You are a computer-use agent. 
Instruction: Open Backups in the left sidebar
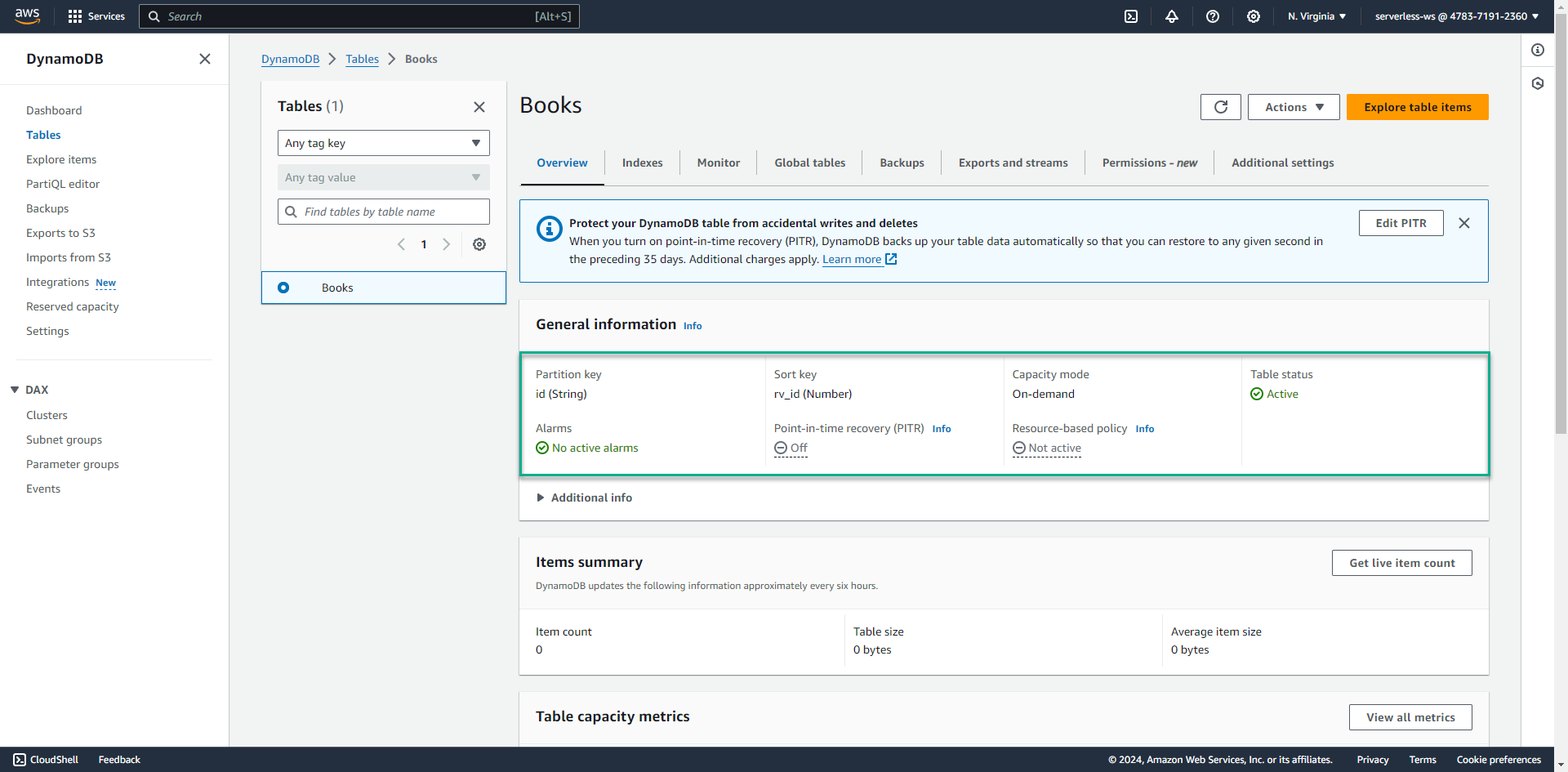tap(47, 208)
